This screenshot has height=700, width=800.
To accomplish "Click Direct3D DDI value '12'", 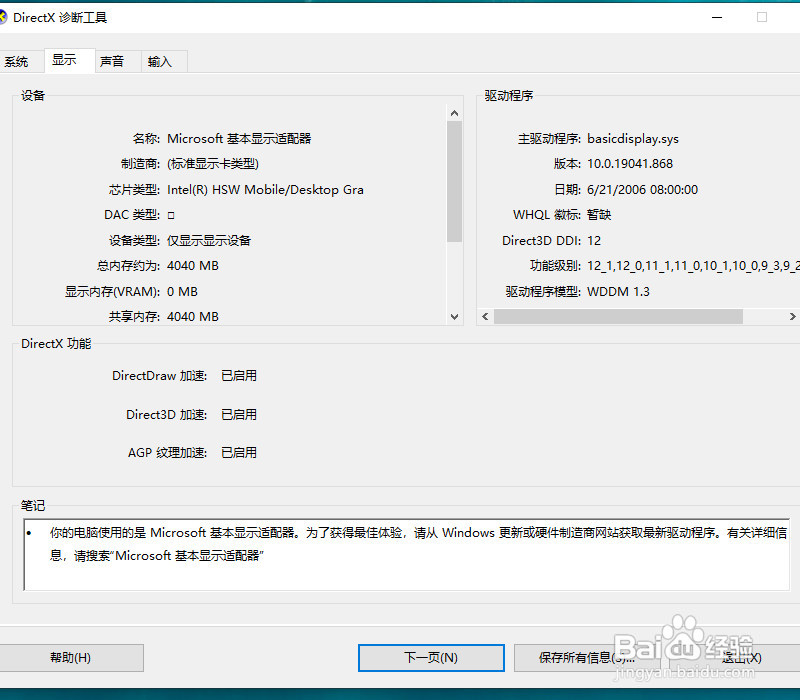I will click(594, 241).
